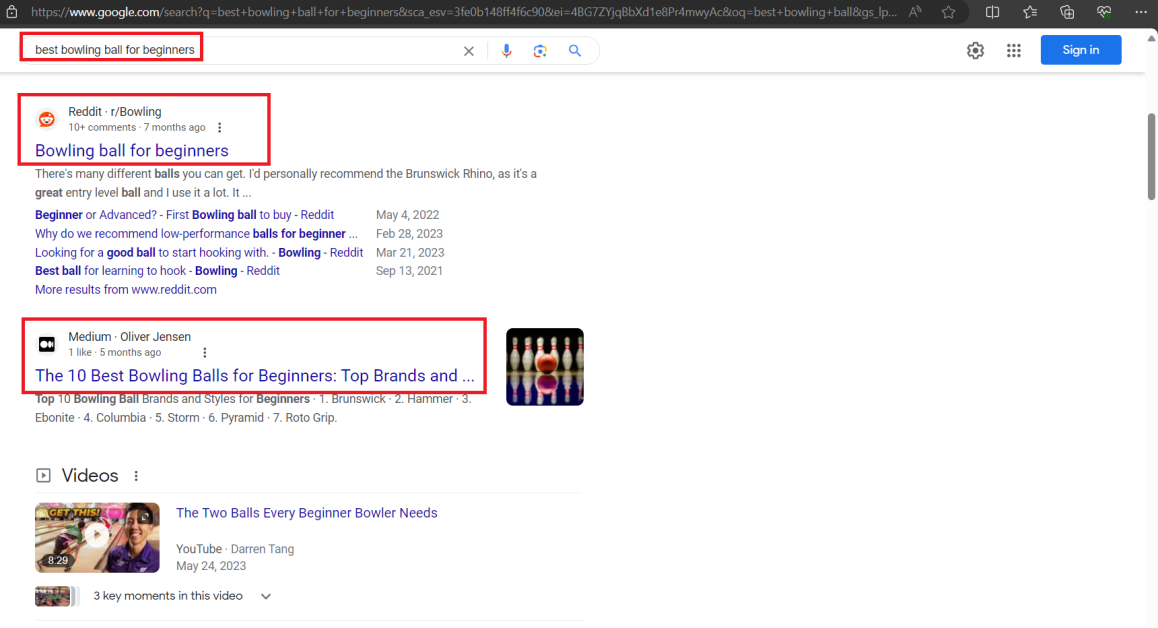
Task: Open 'The Two Balls Every Beginner Bowler Needs' video
Action: coord(306,513)
